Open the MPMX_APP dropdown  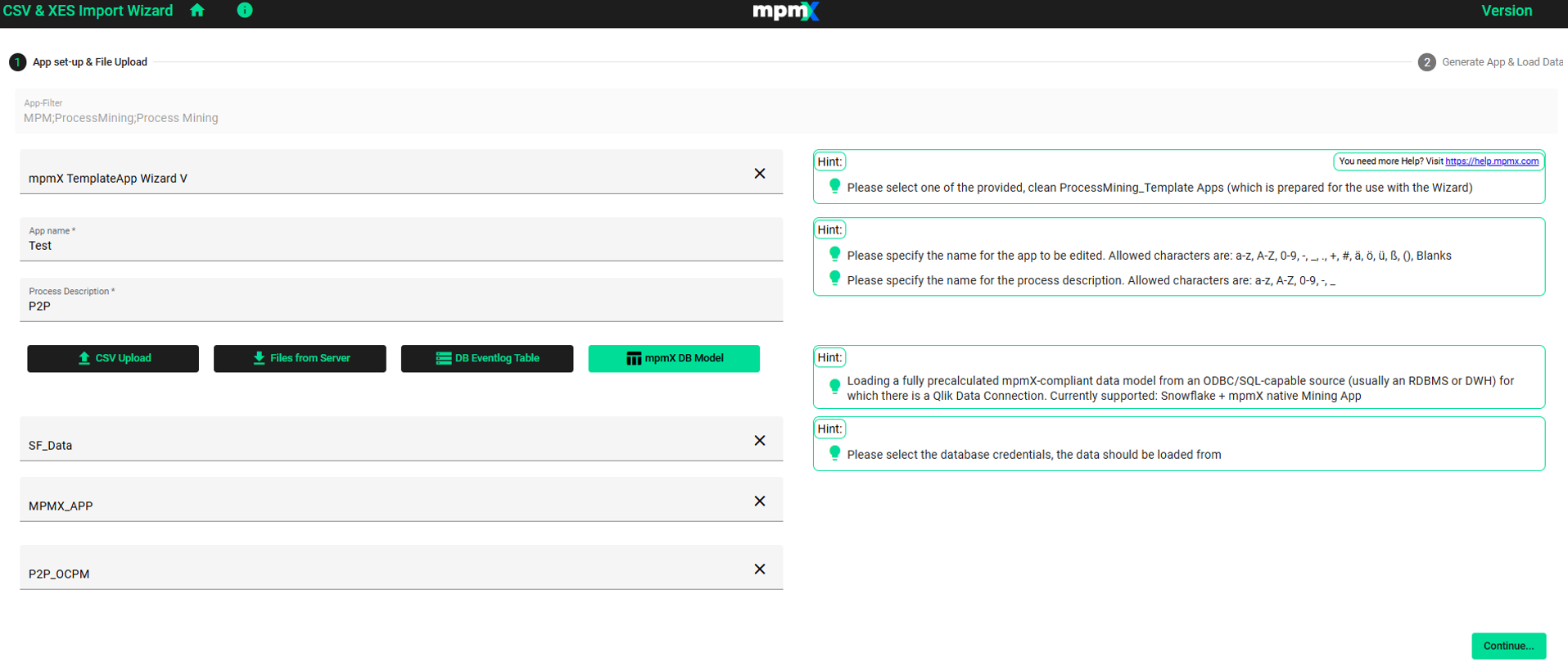click(x=401, y=500)
